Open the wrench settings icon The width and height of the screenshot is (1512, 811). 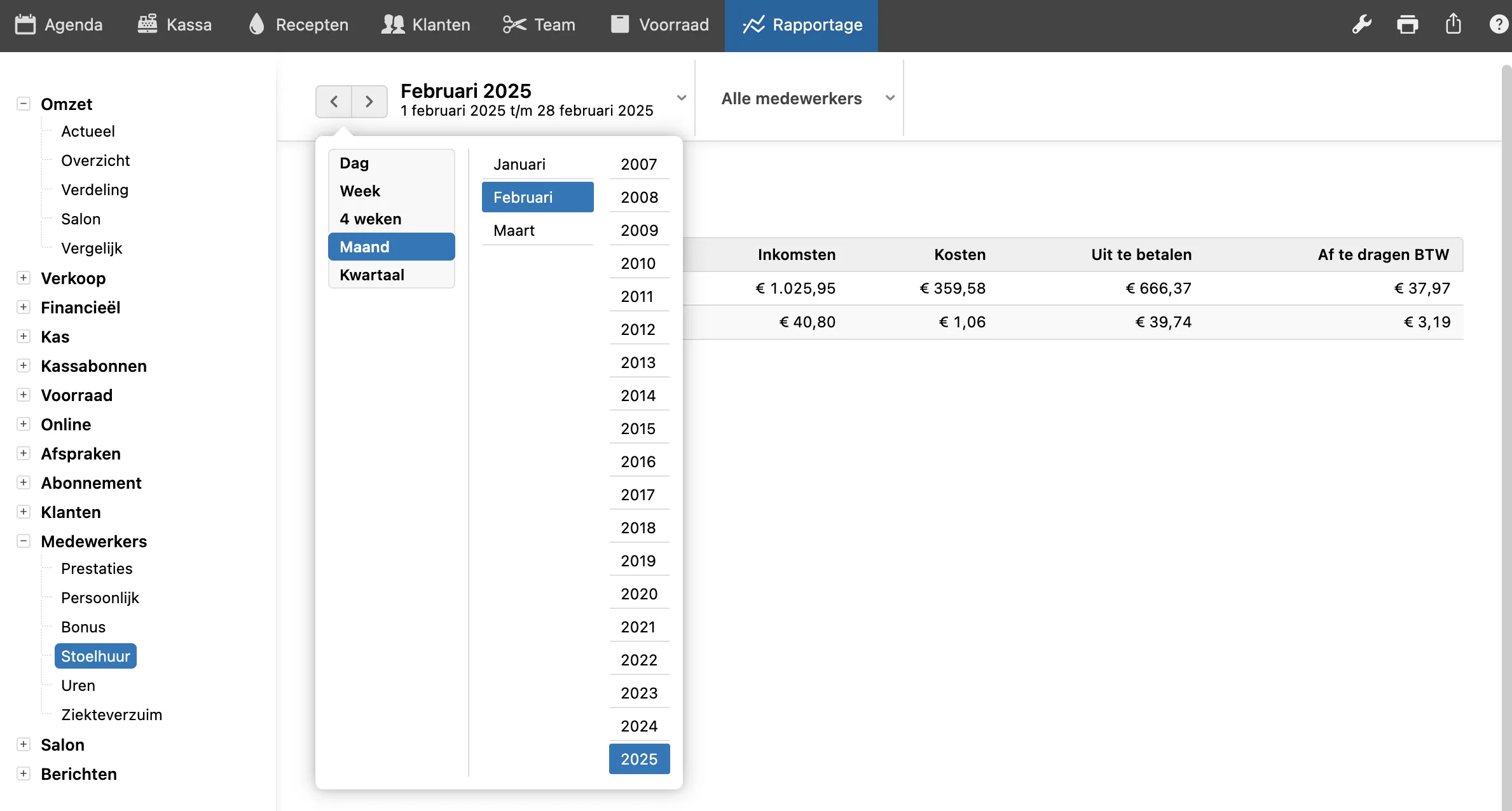coord(1361,25)
